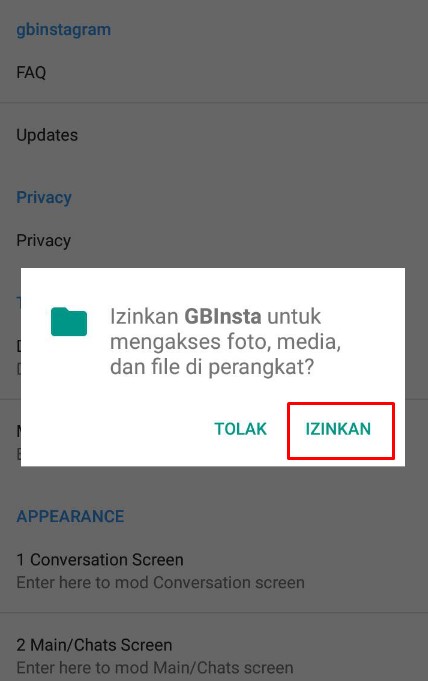
Task: Click the blue Privacy section header
Action: coord(44,198)
